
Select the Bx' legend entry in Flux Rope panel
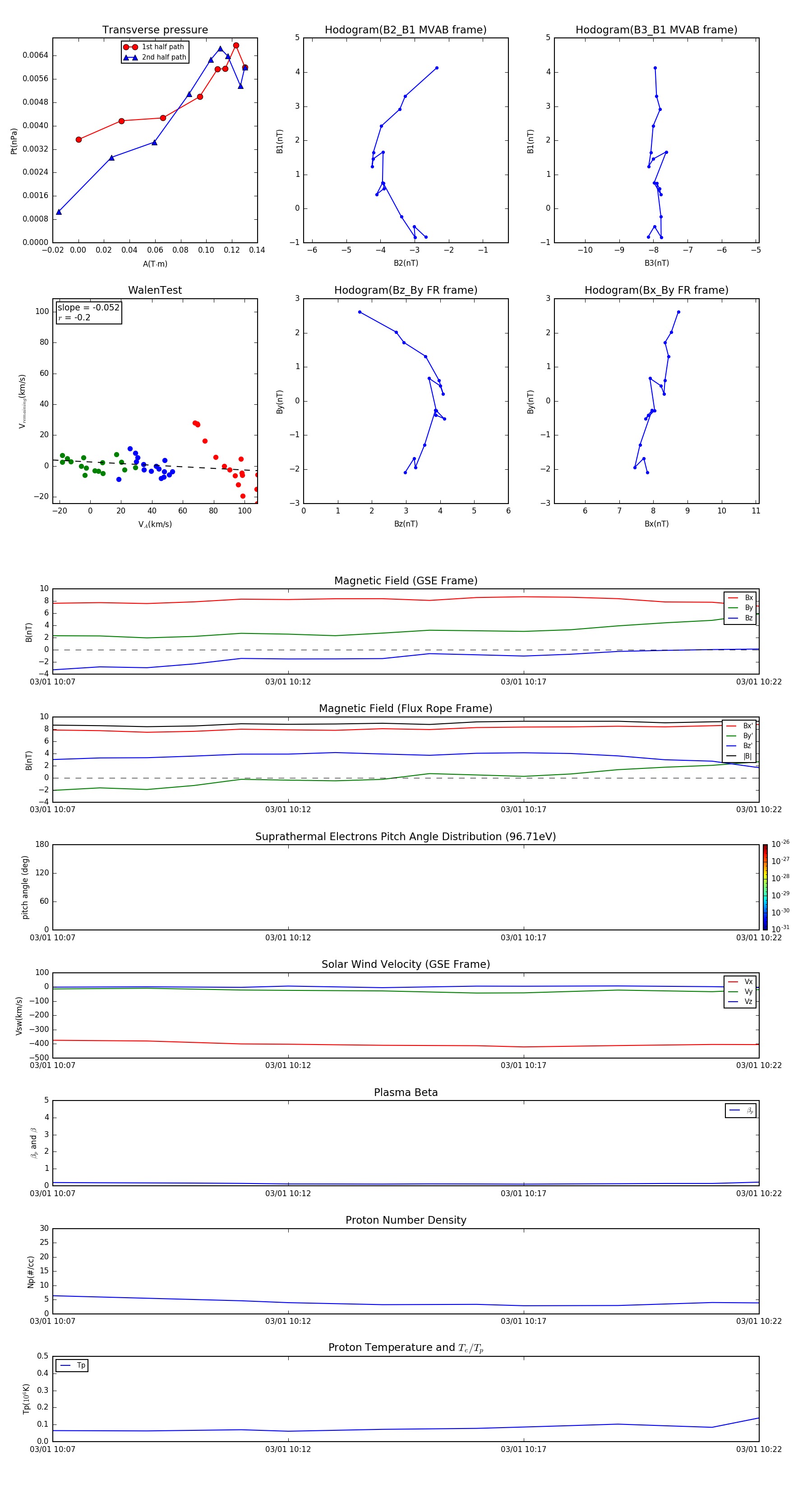[740, 726]
